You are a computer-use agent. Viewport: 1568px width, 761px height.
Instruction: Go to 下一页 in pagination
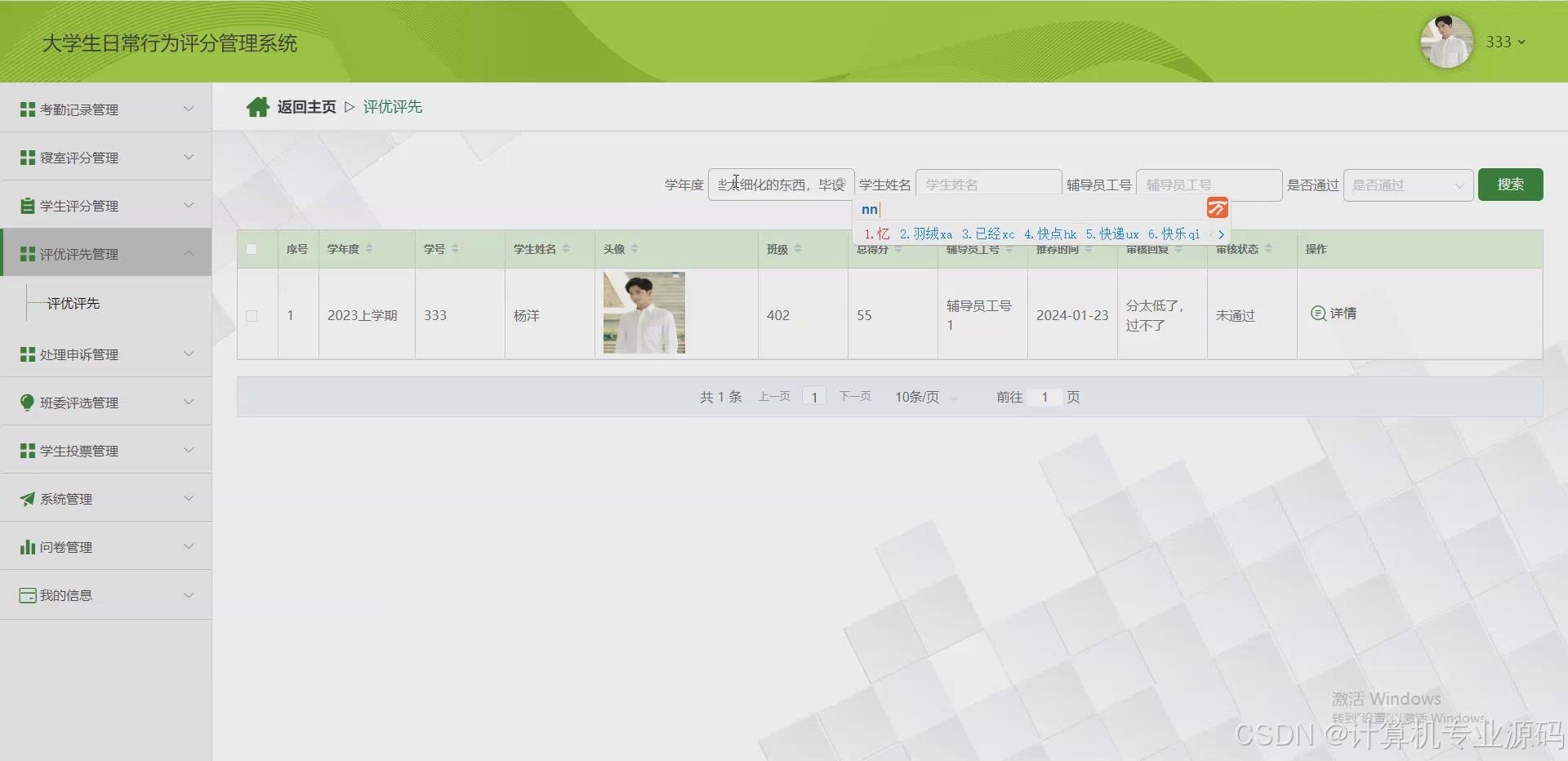pyautogui.click(x=855, y=397)
